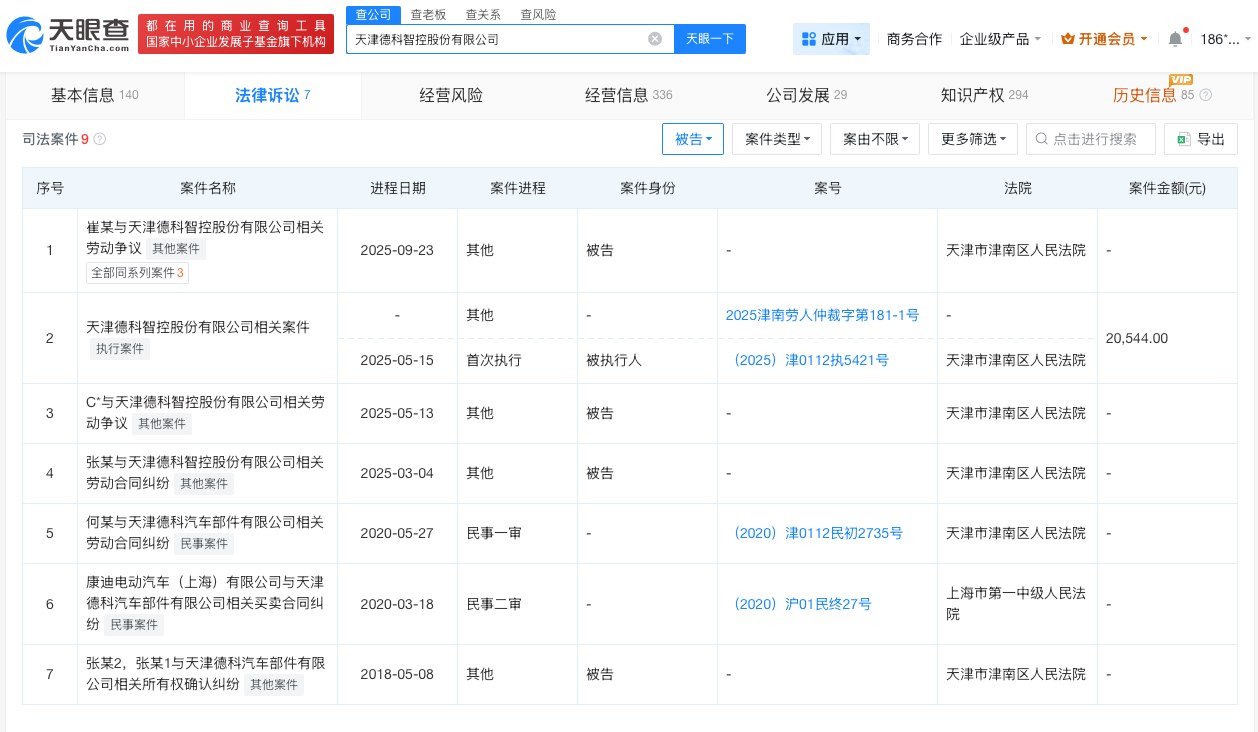Open the 历史信息 VIP tab

1146,95
